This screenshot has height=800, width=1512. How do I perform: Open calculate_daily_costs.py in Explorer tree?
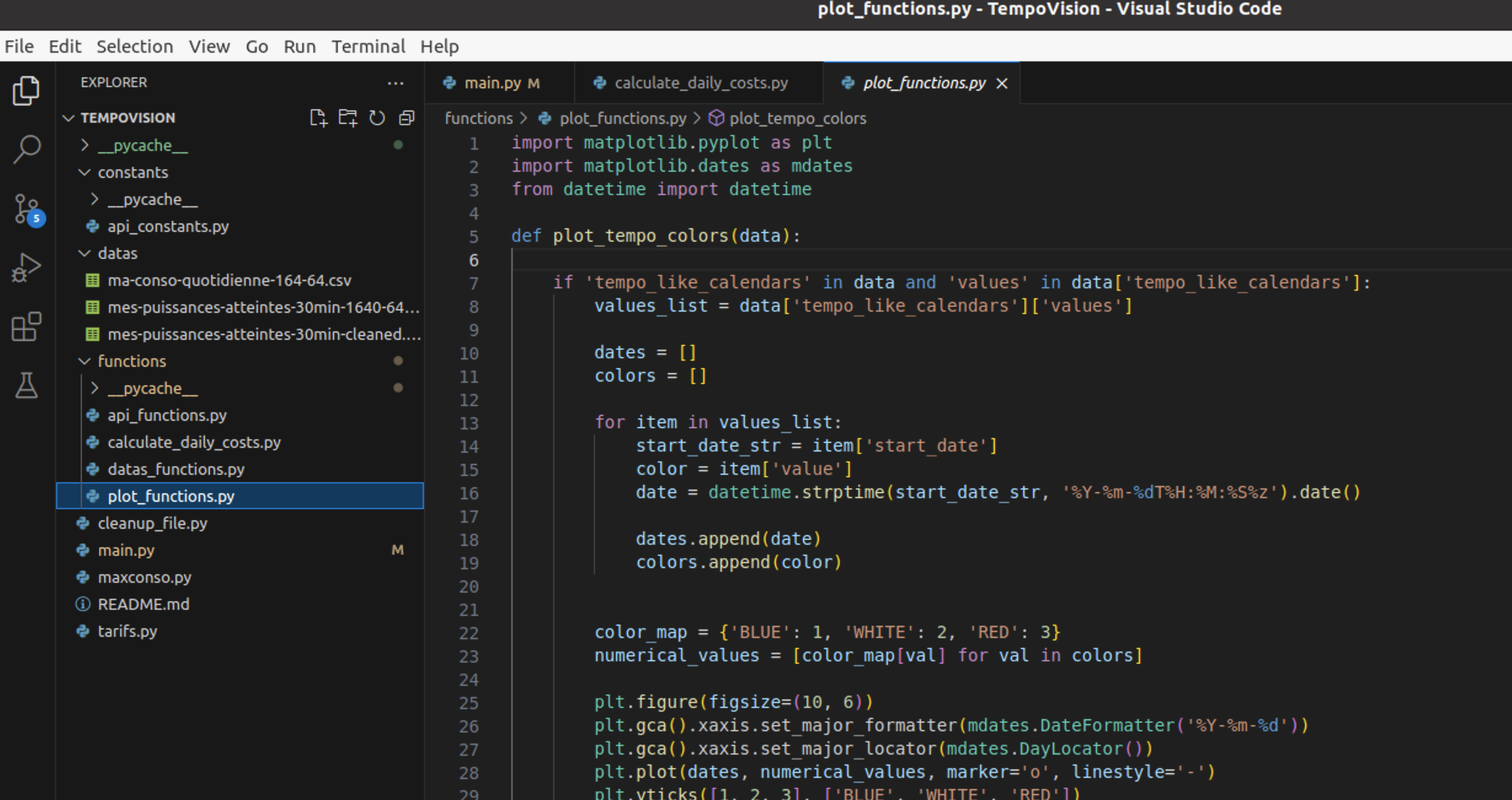click(239, 442)
